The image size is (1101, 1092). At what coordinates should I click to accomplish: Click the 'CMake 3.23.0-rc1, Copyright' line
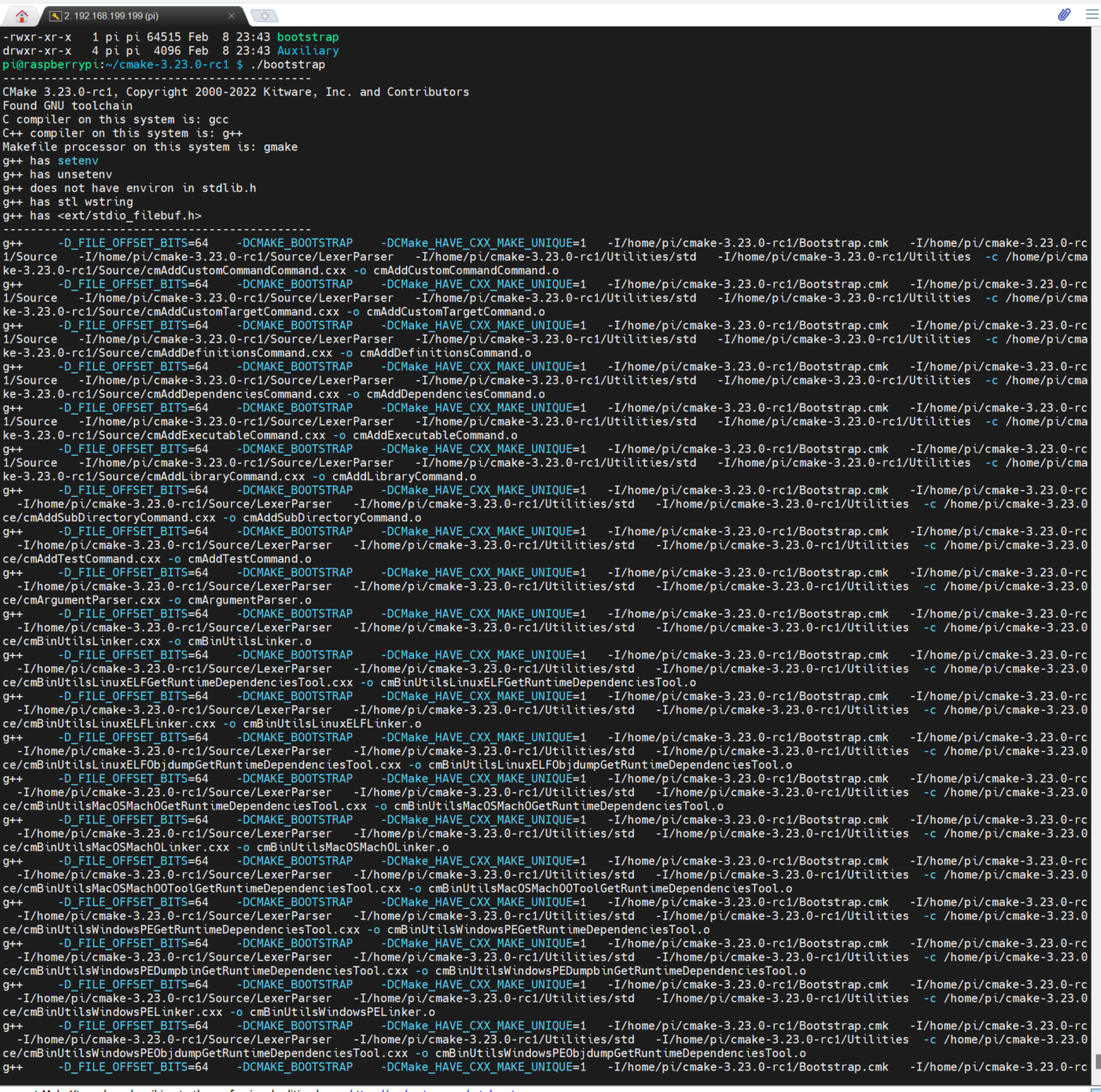(x=235, y=92)
